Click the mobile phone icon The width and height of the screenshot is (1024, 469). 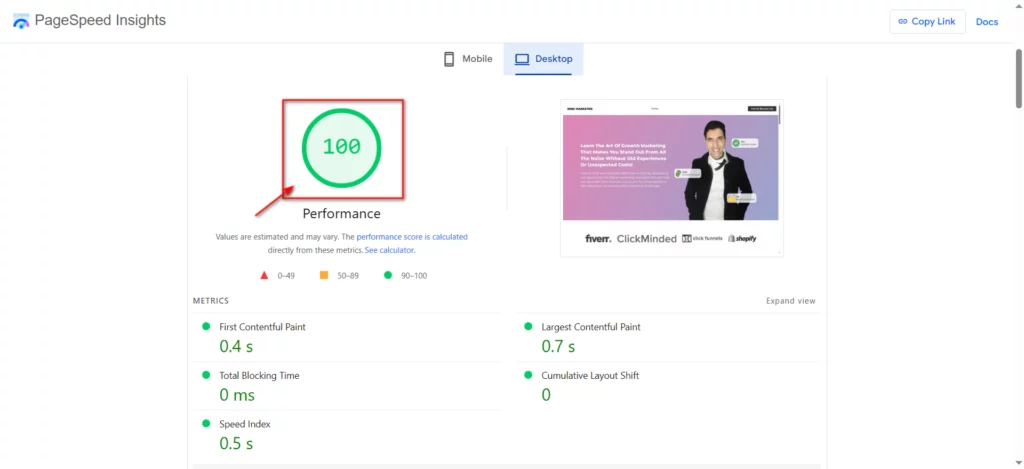[449, 59]
